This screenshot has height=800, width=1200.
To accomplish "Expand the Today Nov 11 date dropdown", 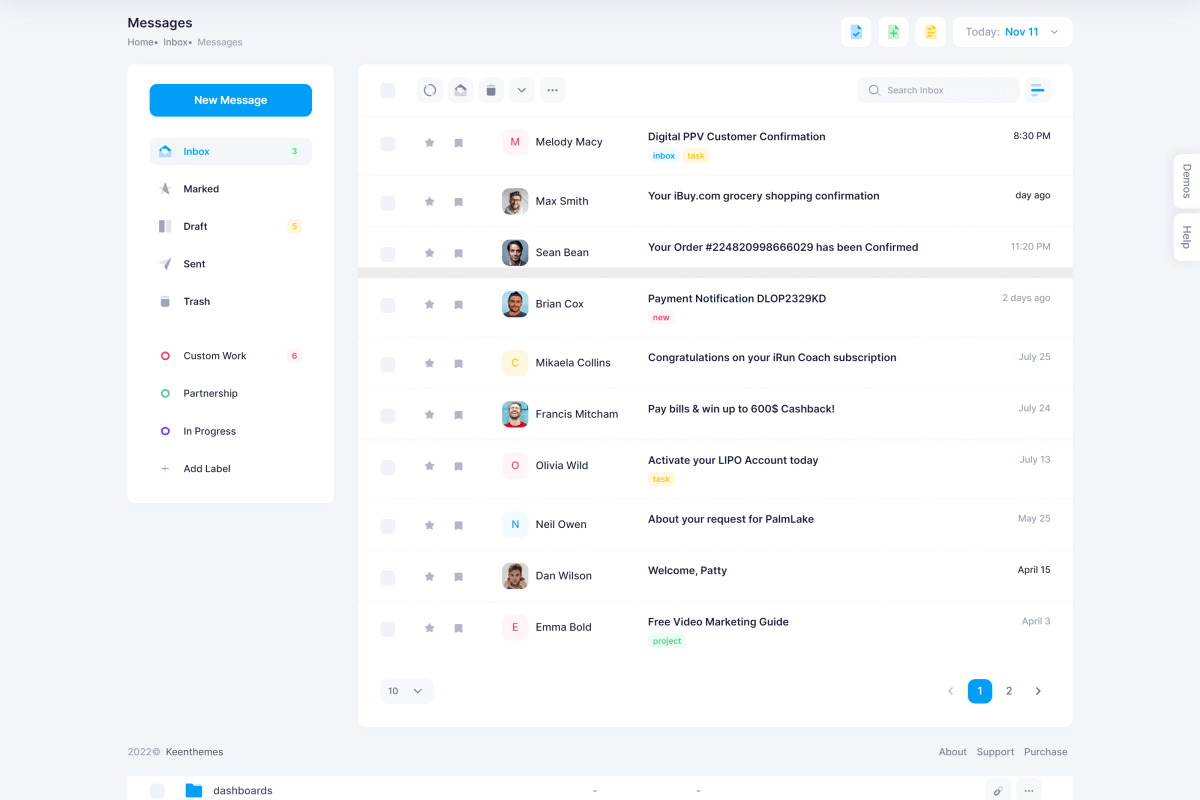I will (x=1012, y=32).
